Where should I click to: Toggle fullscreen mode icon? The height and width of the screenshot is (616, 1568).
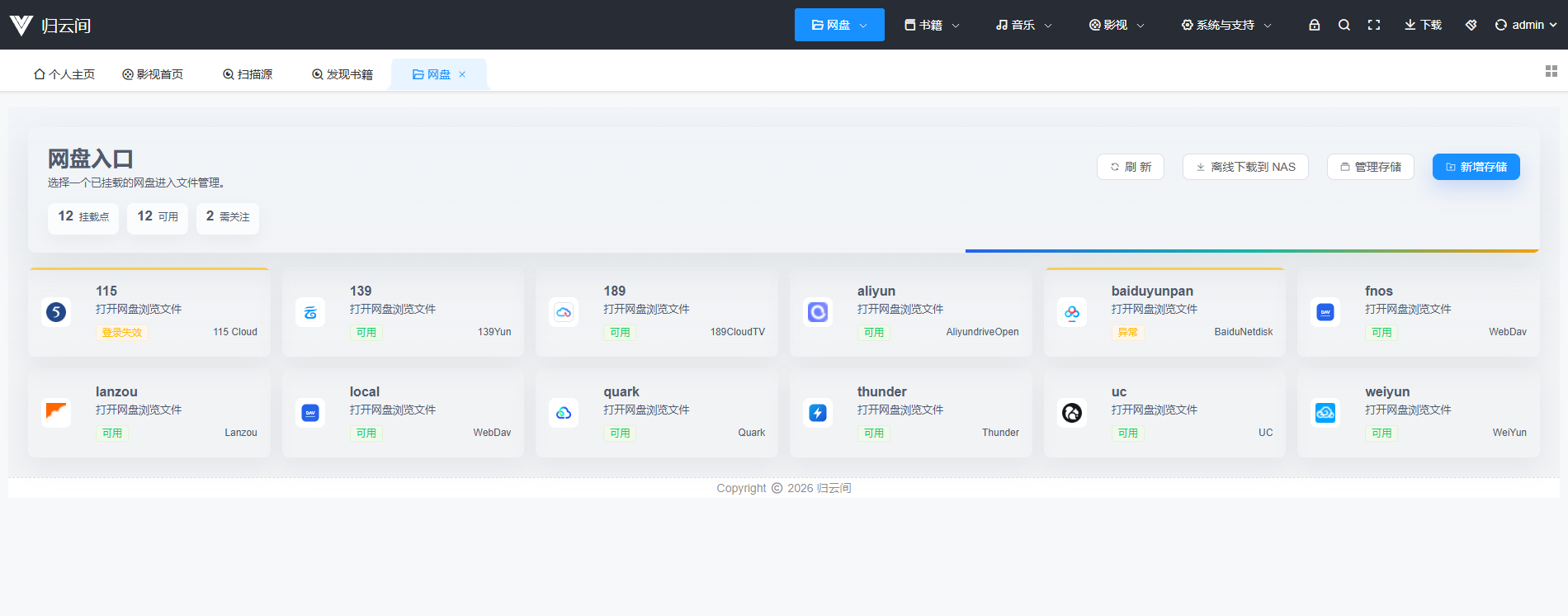coord(1374,25)
